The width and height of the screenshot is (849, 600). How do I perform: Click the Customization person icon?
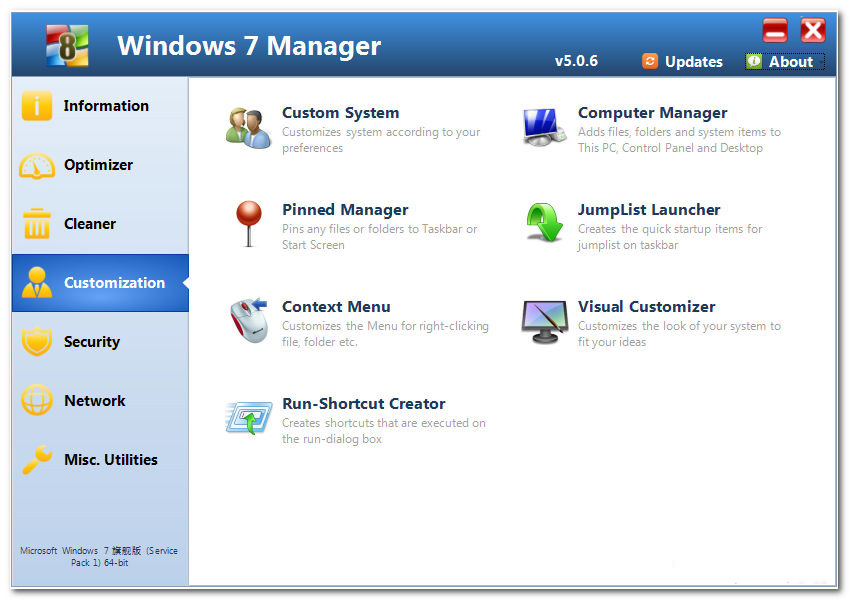[x=36, y=283]
